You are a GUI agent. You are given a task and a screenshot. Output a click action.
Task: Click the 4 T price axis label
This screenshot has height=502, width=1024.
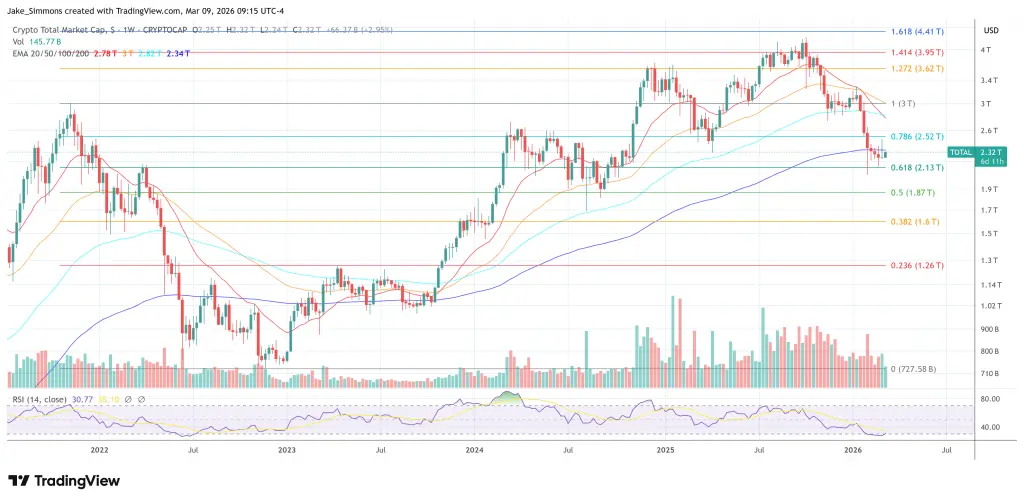click(986, 50)
